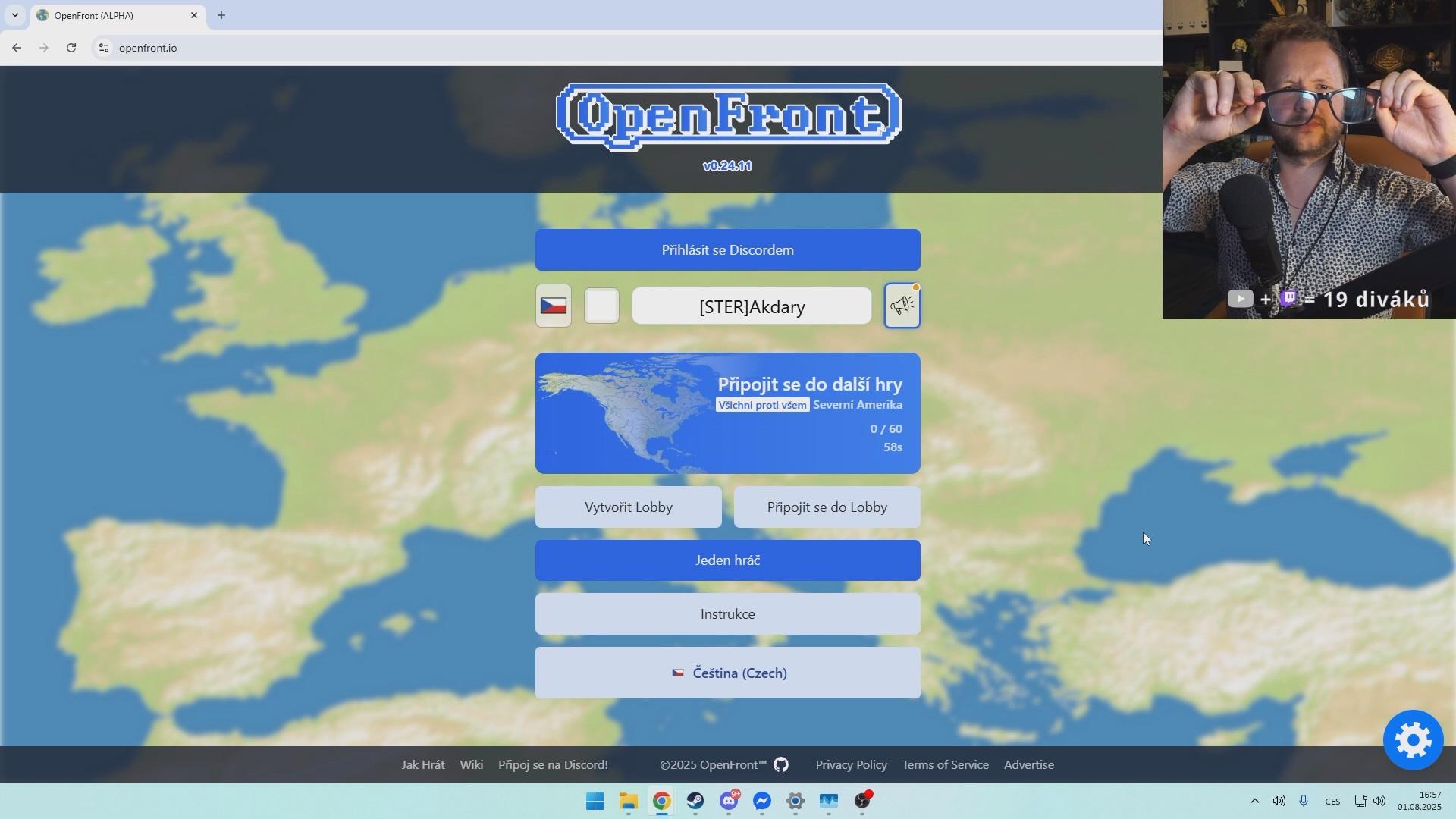Screen dimensions: 1456x819
Task: Open the megaphone news button
Action: (x=902, y=306)
